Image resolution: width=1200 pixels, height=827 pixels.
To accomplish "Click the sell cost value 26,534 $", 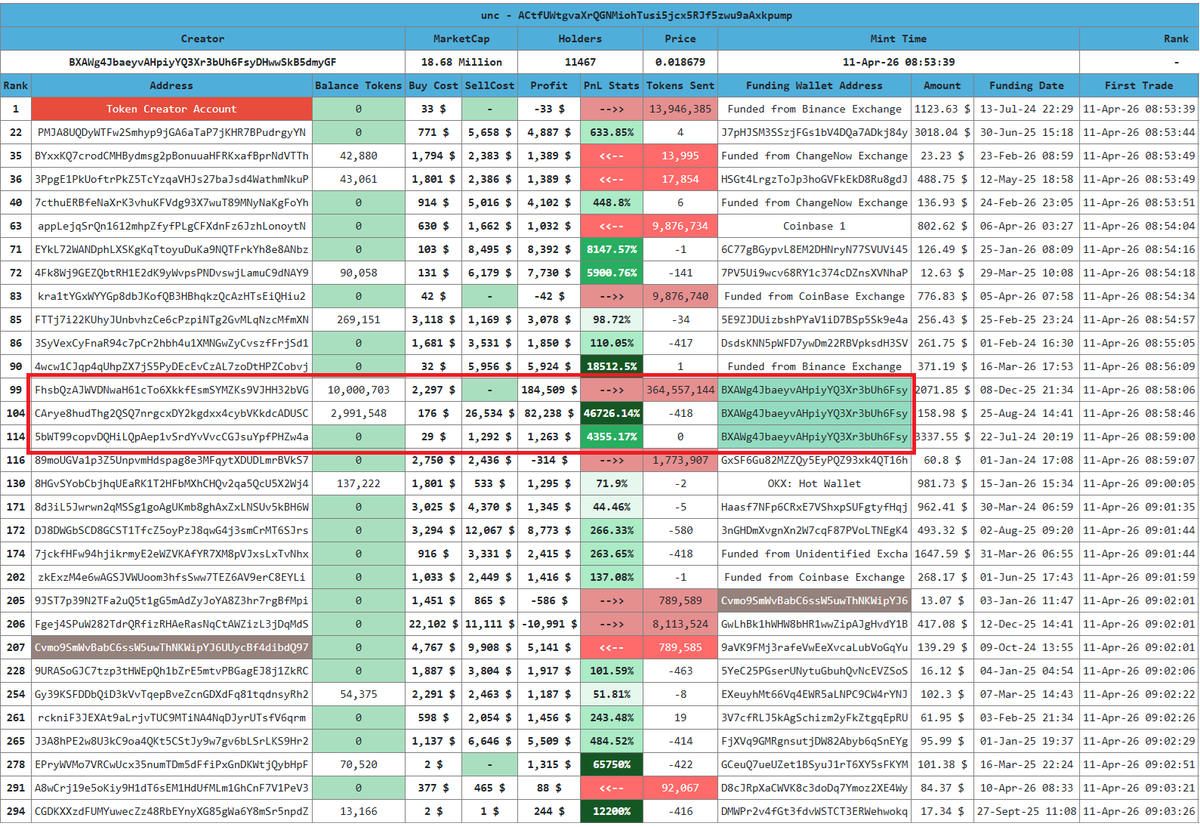I will pos(490,413).
